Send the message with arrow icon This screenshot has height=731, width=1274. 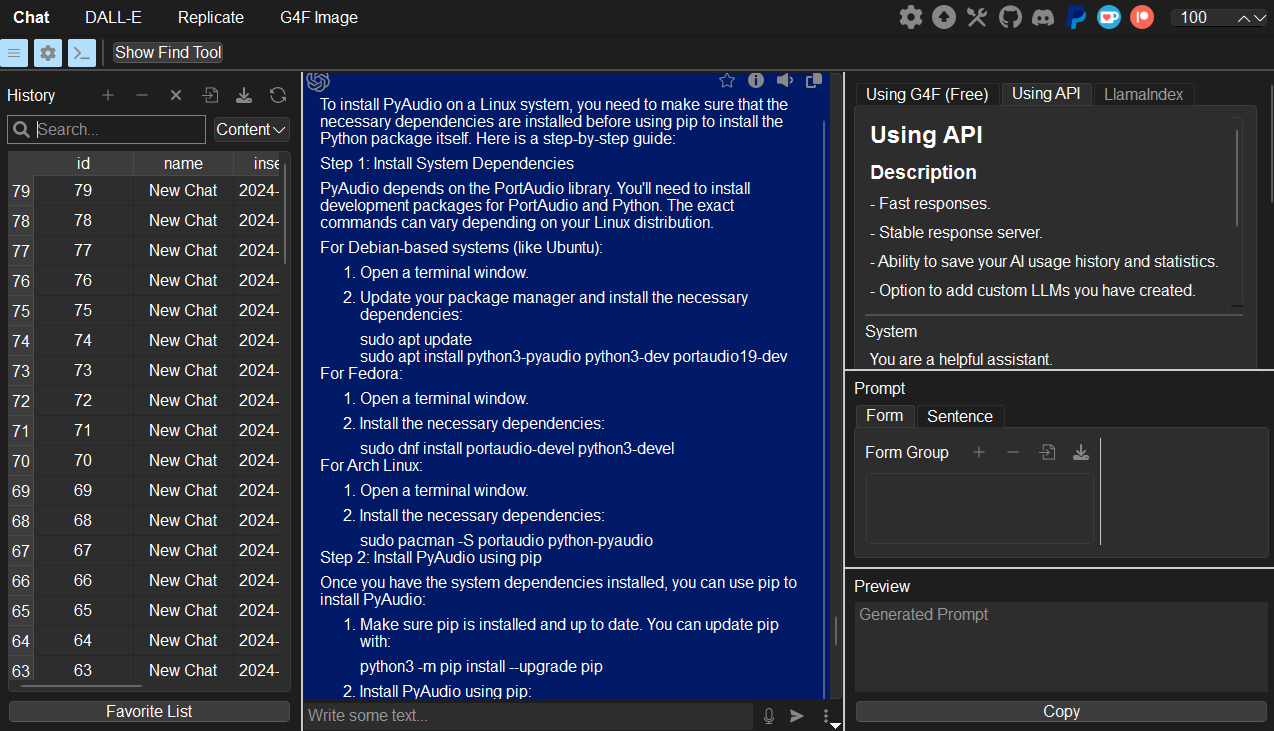click(797, 715)
